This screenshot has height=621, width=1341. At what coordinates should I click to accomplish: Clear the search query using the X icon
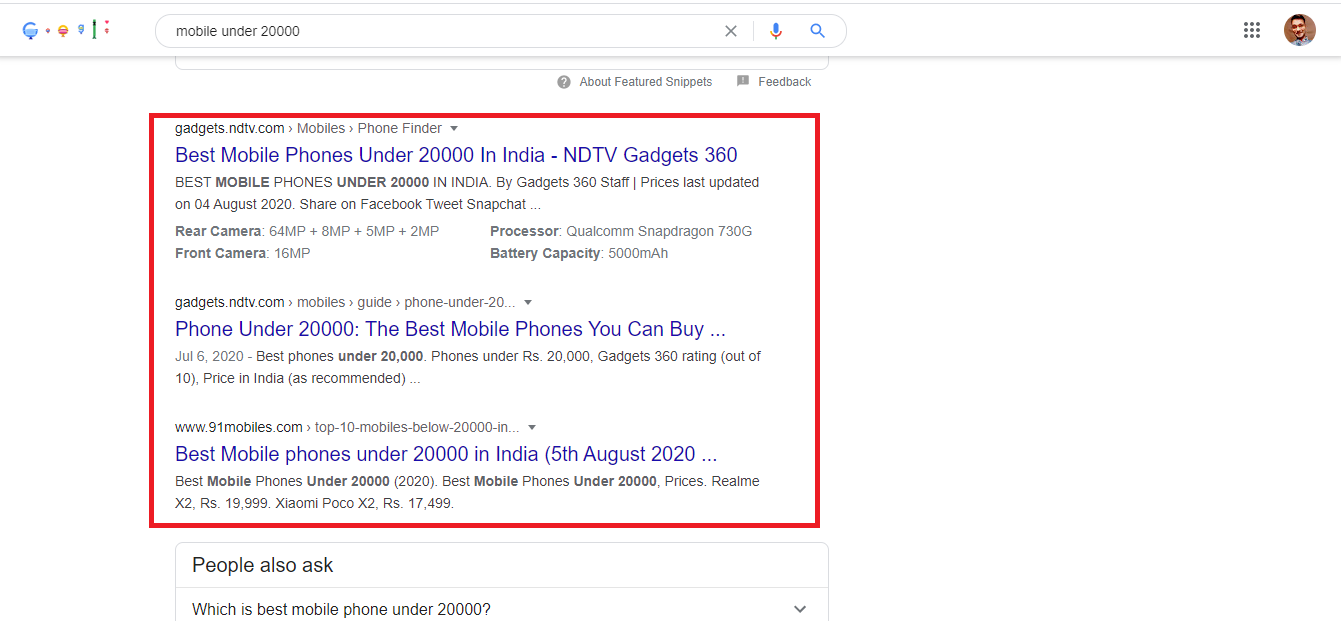[731, 31]
